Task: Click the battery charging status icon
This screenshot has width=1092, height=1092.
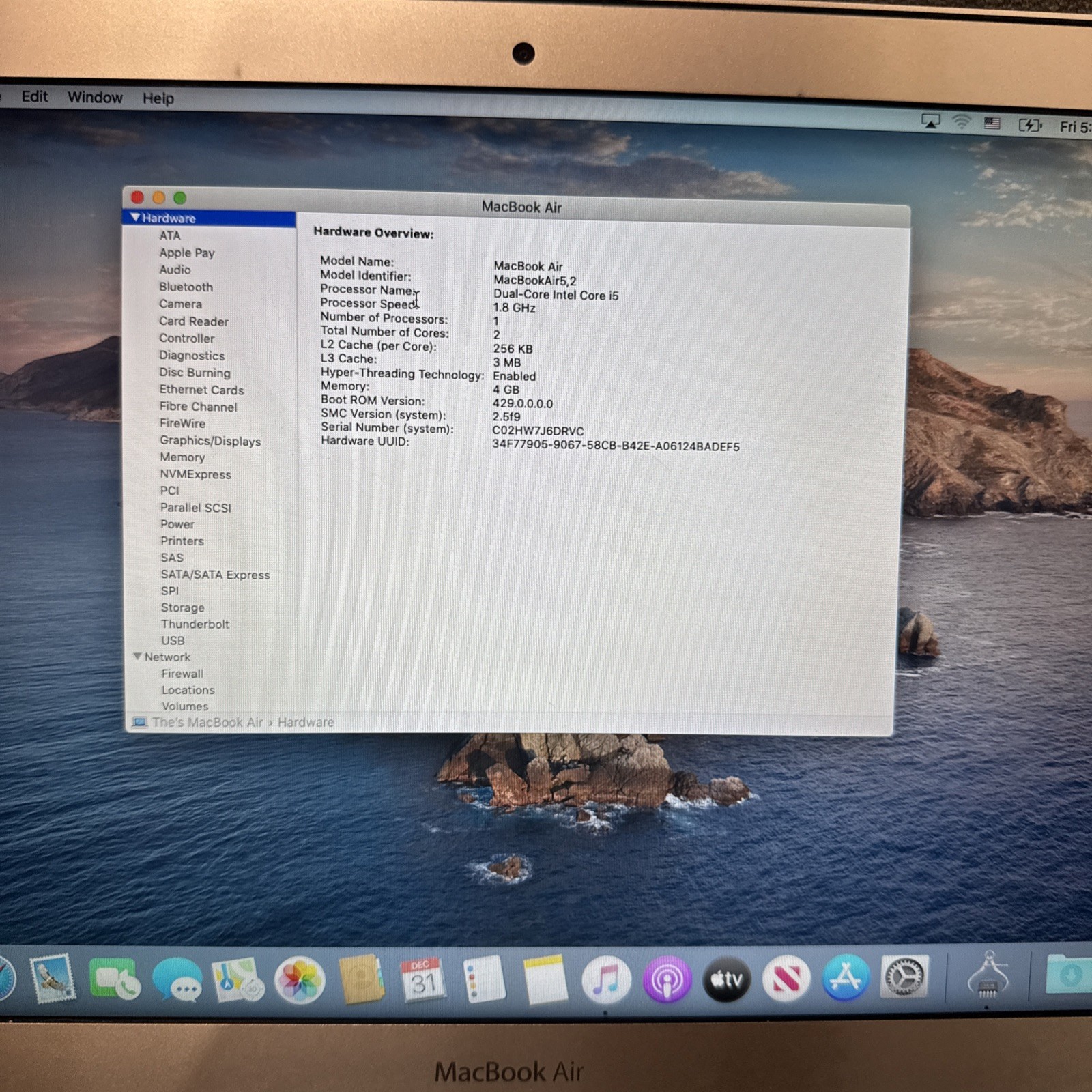Action: click(1030, 125)
